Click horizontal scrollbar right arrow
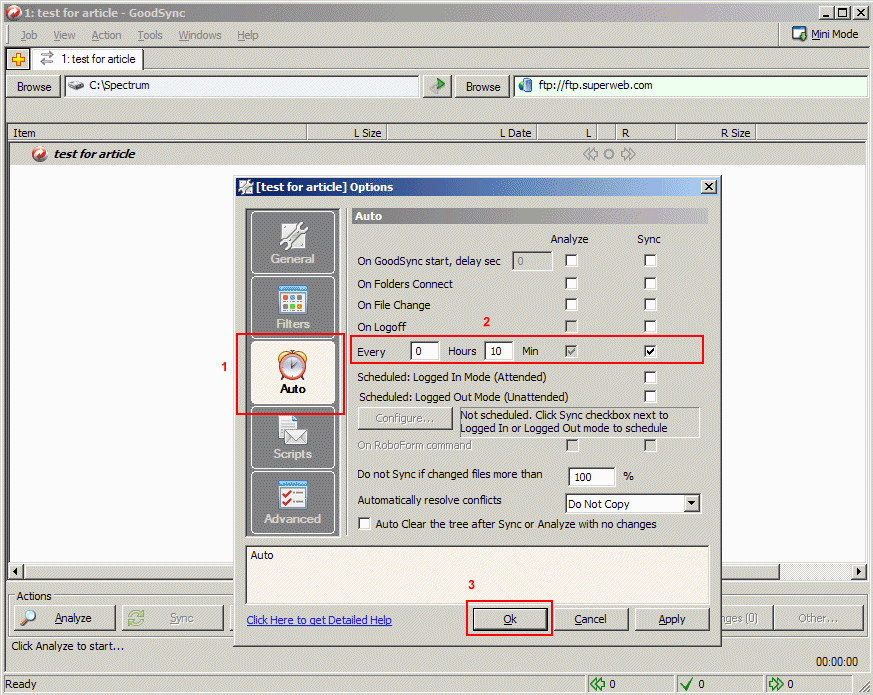This screenshot has height=695, width=873. pyautogui.click(x=859, y=571)
